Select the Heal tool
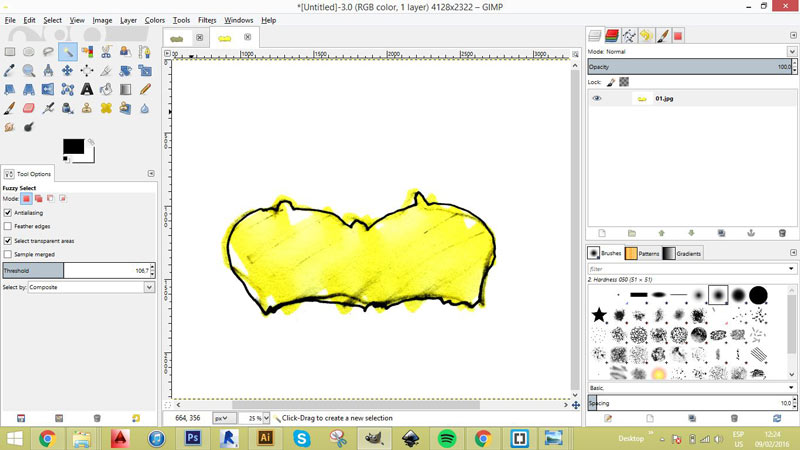This screenshot has width=800, height=450. pos(106,108)
